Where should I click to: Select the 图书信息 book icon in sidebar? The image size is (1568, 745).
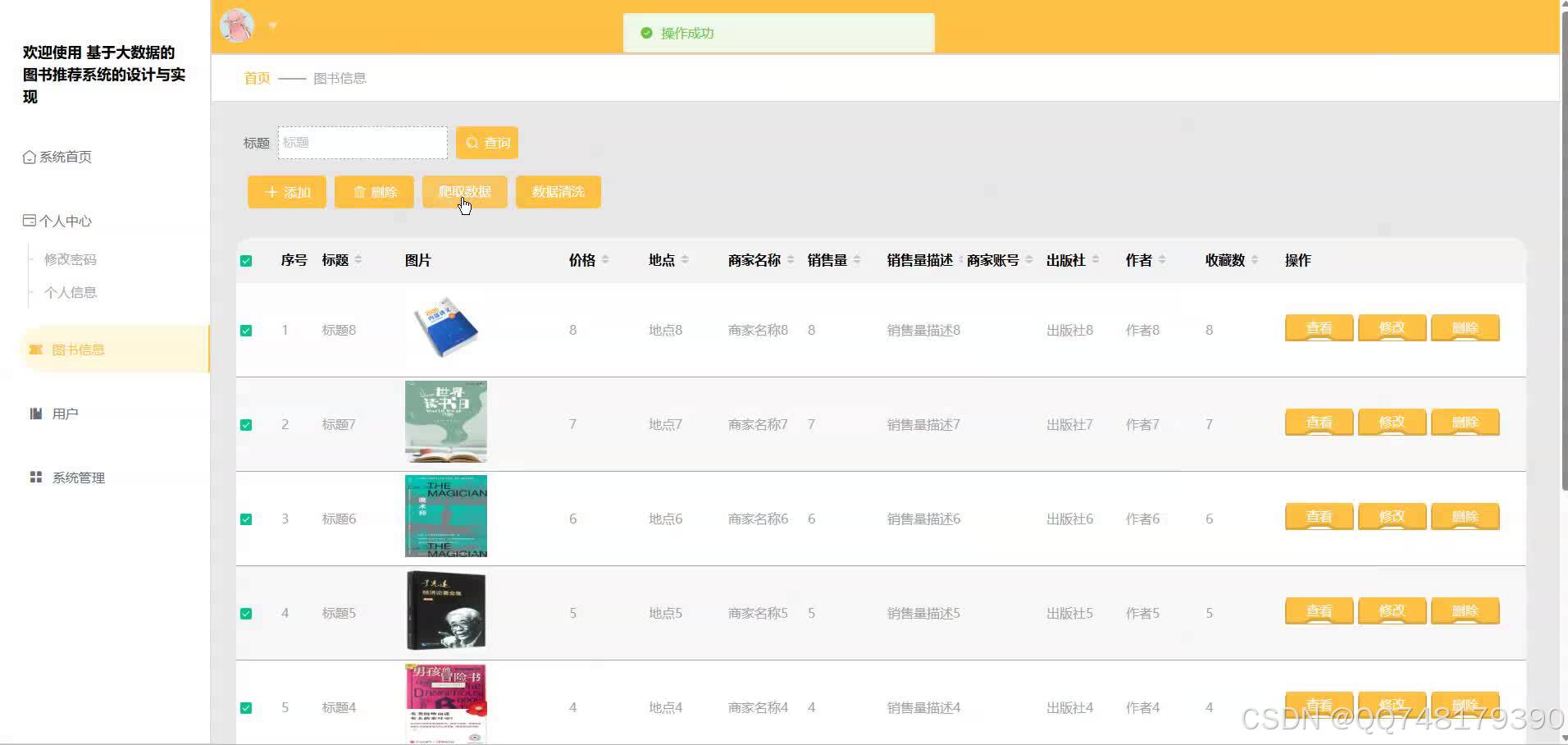pyautogui.click(x=35, y=349)
